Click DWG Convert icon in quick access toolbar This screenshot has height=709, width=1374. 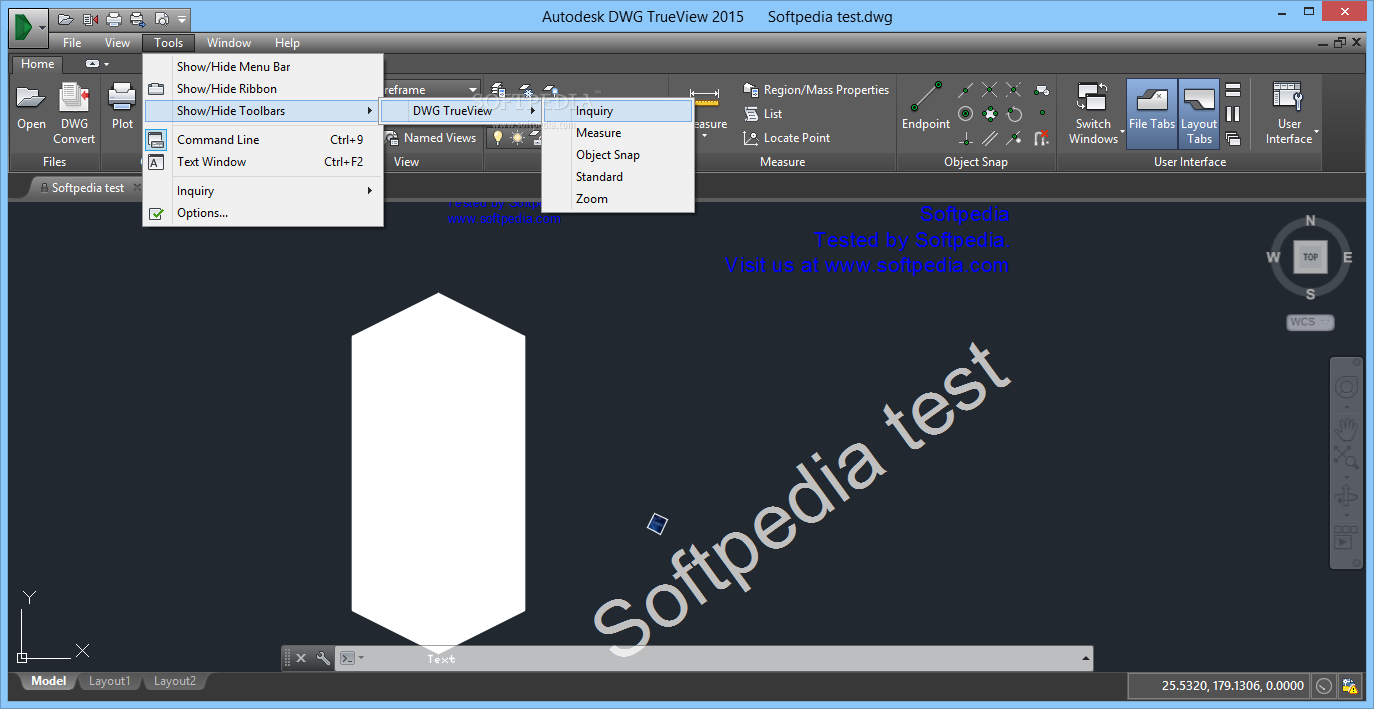coord(90,18)
